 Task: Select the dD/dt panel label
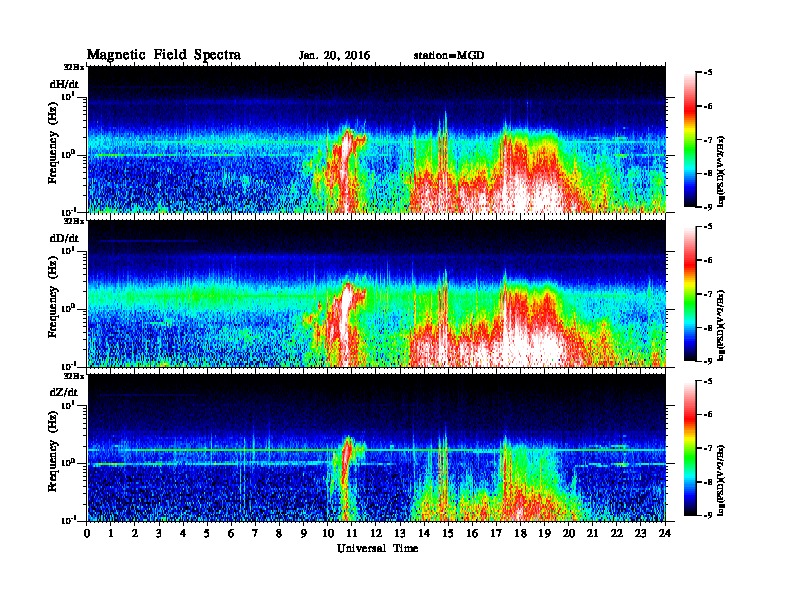(x=64, y=238)
